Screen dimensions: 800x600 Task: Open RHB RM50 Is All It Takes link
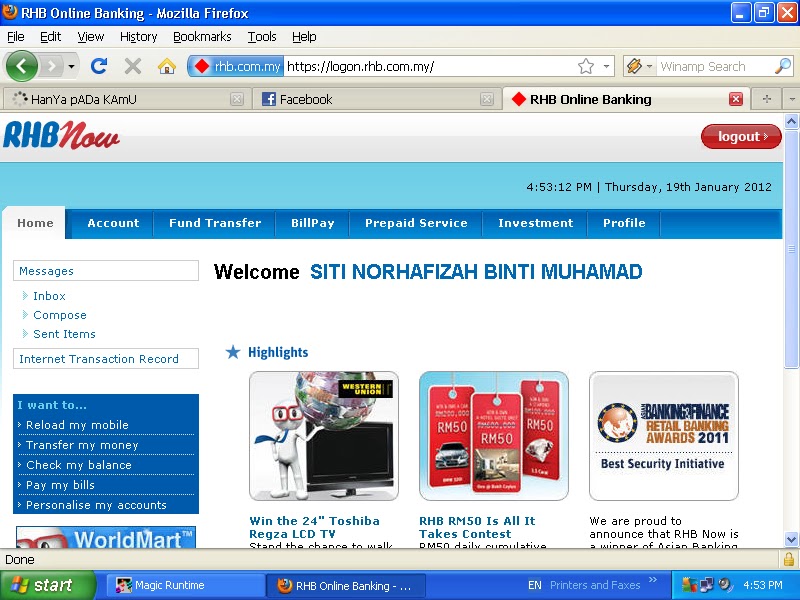coord(477,528)
